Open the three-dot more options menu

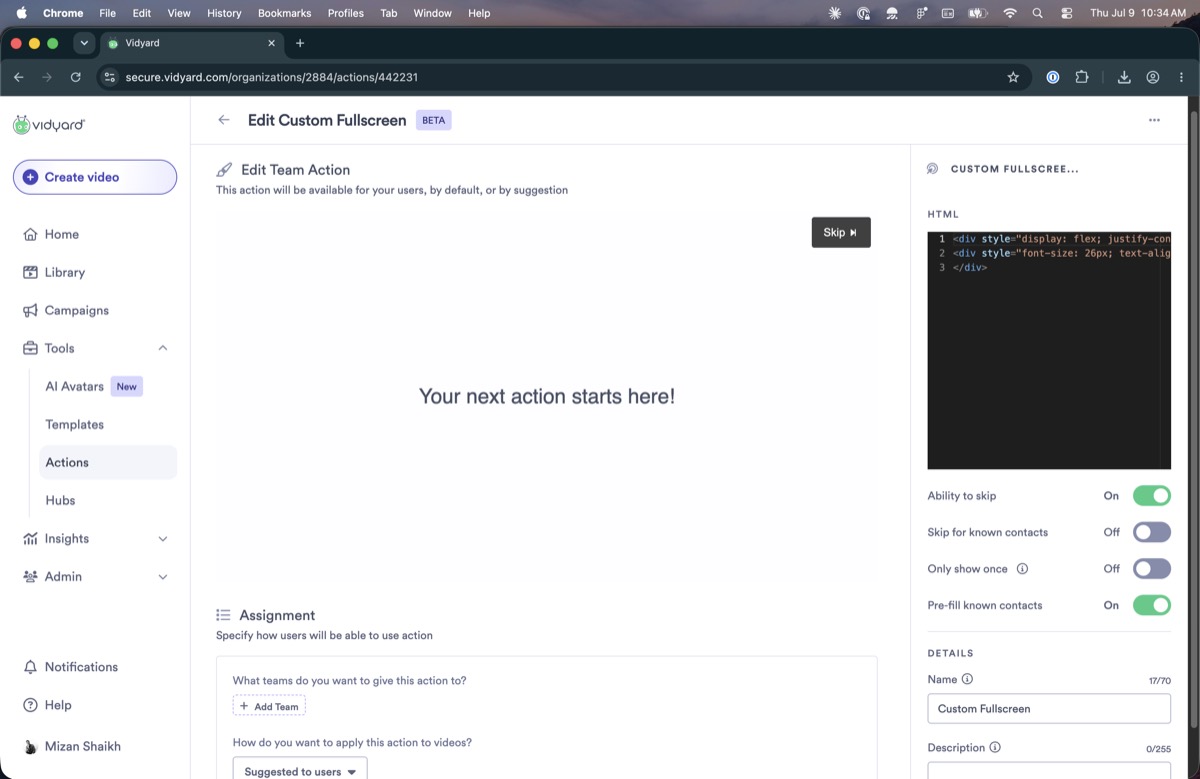(x=1154, y=120)
